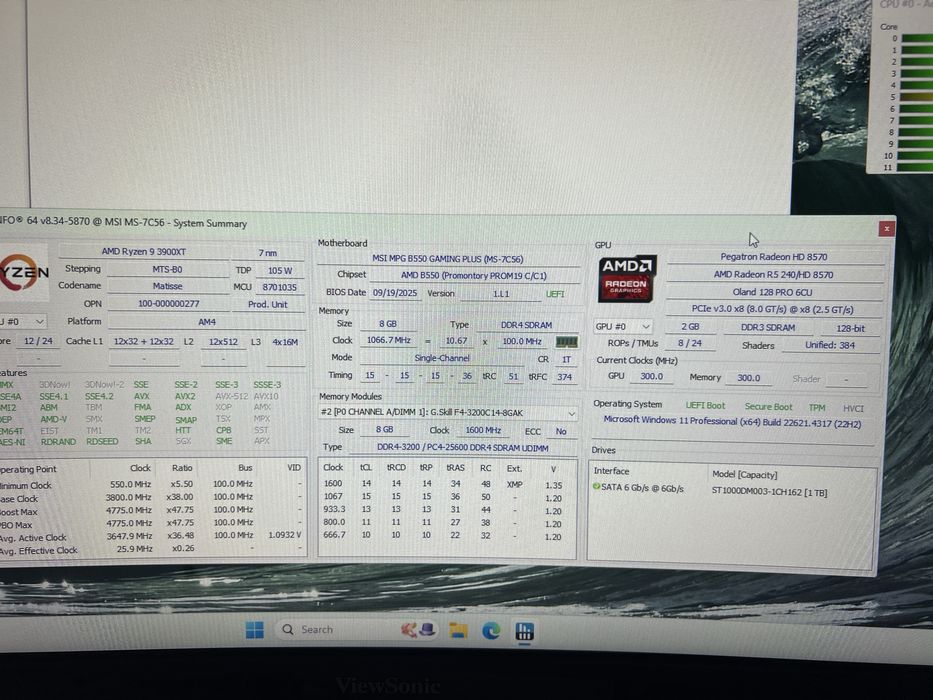Image resolution: width=933 pixels, height=700 pixels.
Task: Click Core 0 usage bar in CPU window
Action: coord(917,39)
